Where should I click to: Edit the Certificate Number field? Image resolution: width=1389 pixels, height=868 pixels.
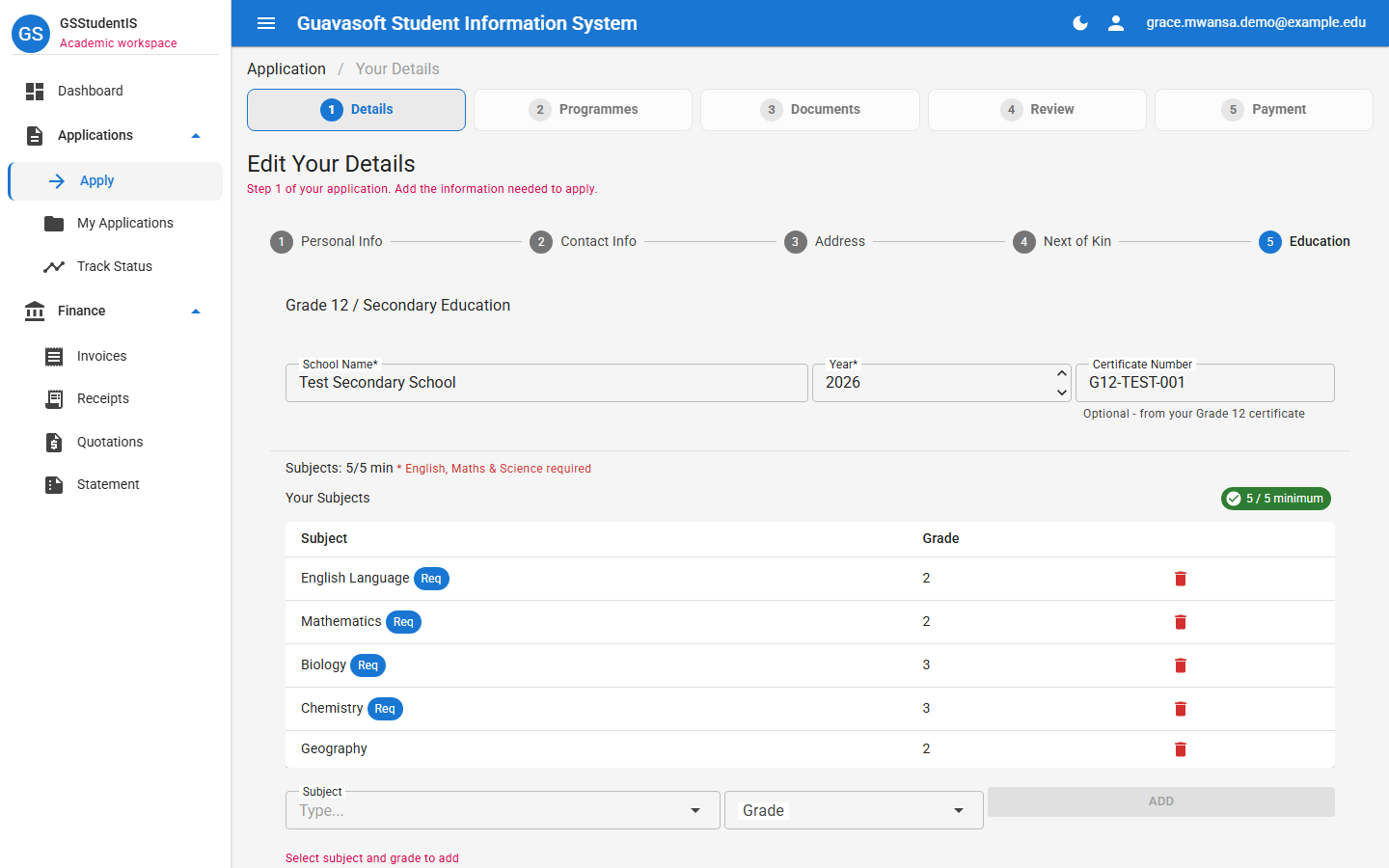[1205, 383]
